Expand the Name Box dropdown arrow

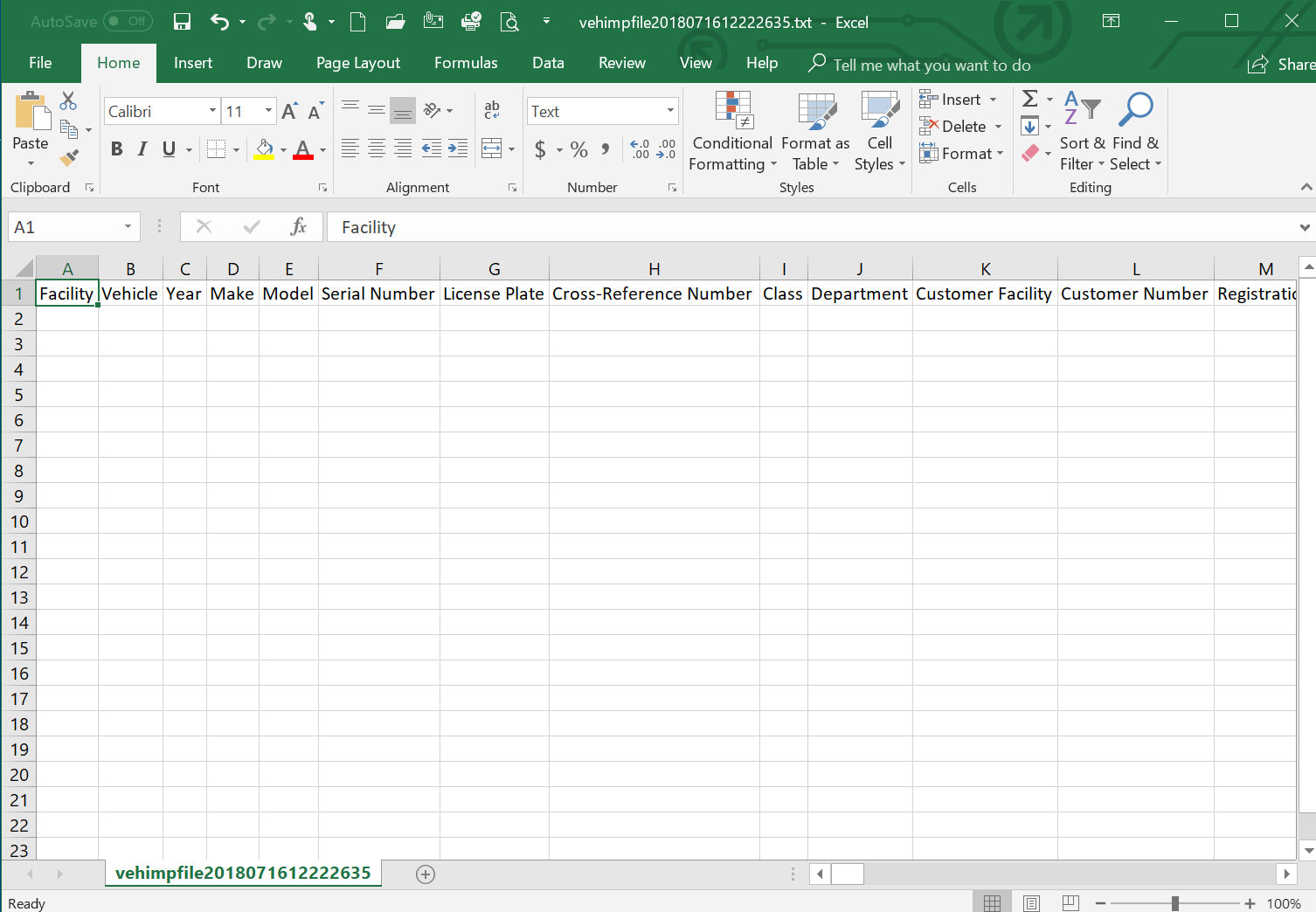[x=128, y=227]
